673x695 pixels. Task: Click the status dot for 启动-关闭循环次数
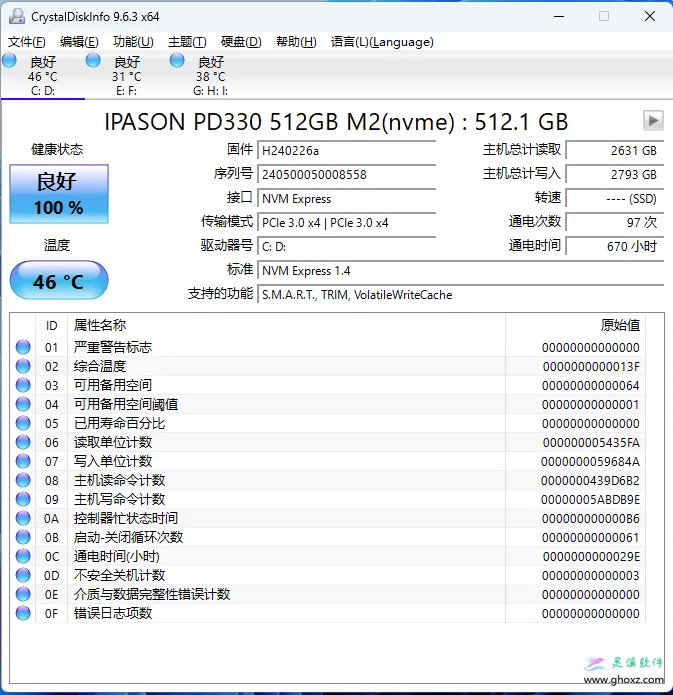[23, 537]
